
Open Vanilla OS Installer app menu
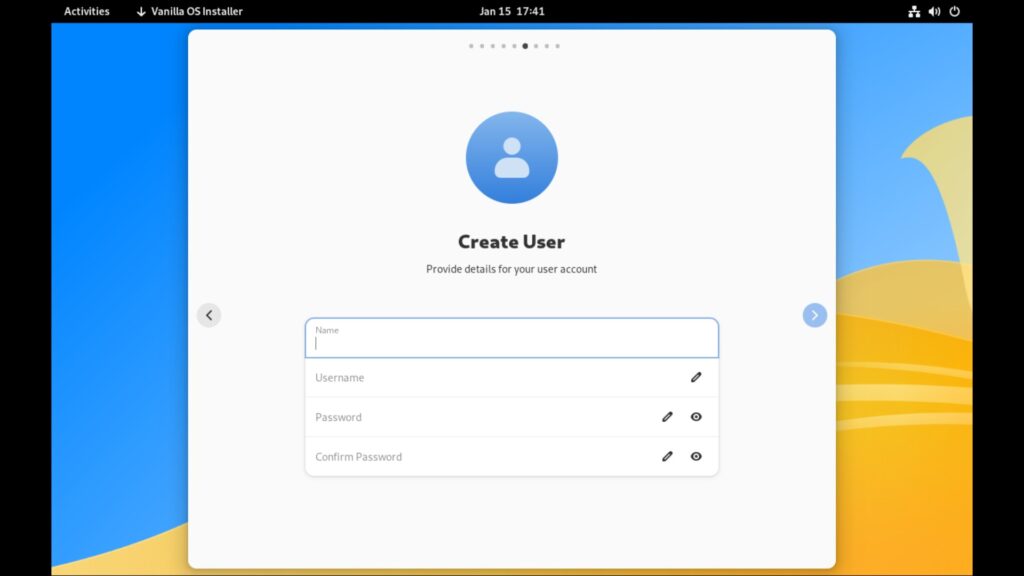[x=189, y=11]
